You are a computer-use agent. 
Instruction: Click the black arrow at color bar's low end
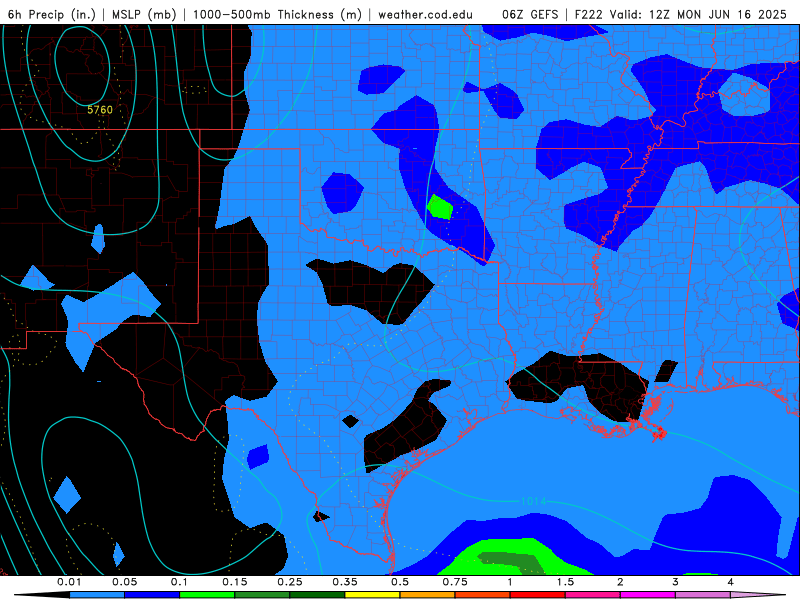coord(42,595)
